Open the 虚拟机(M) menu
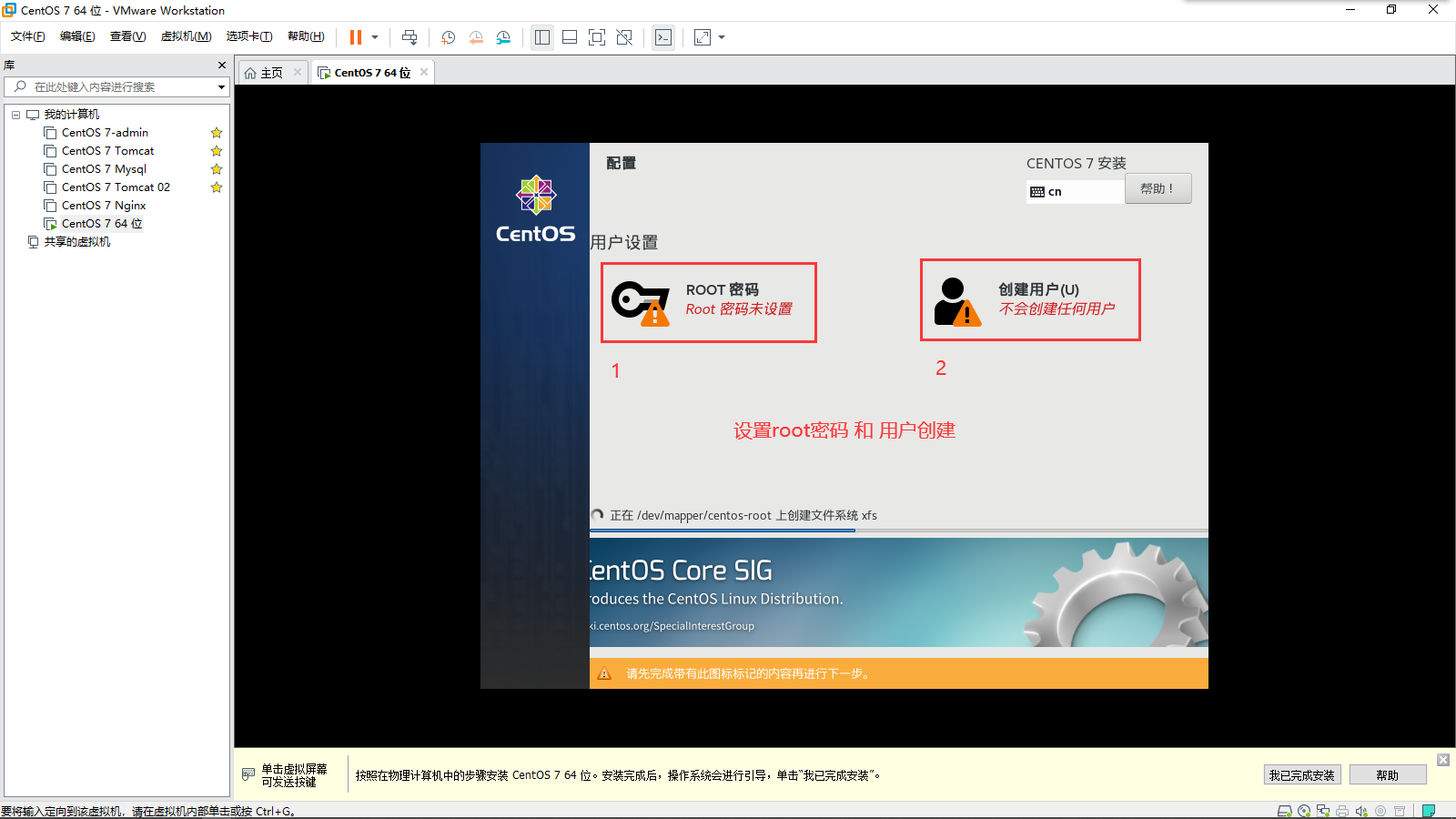This screenshot has width=1456, height=819. pos(186,36)
